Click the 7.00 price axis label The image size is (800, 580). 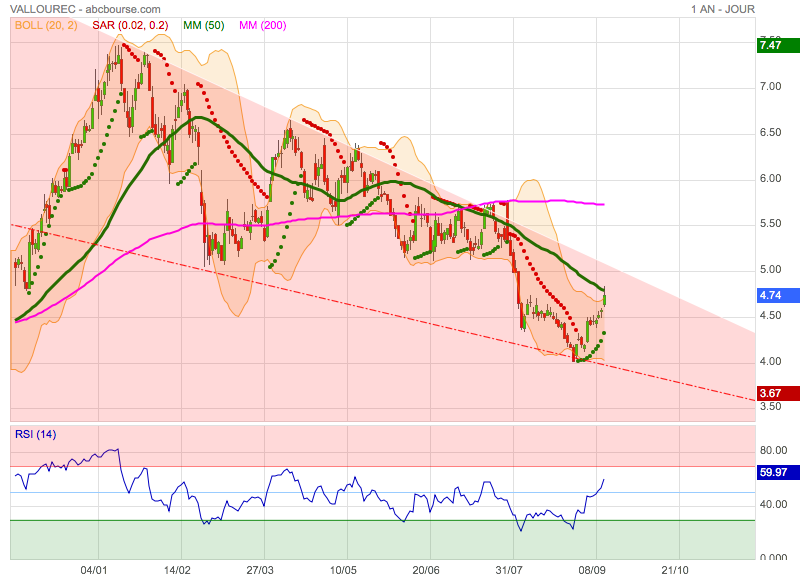click(770, 86)
